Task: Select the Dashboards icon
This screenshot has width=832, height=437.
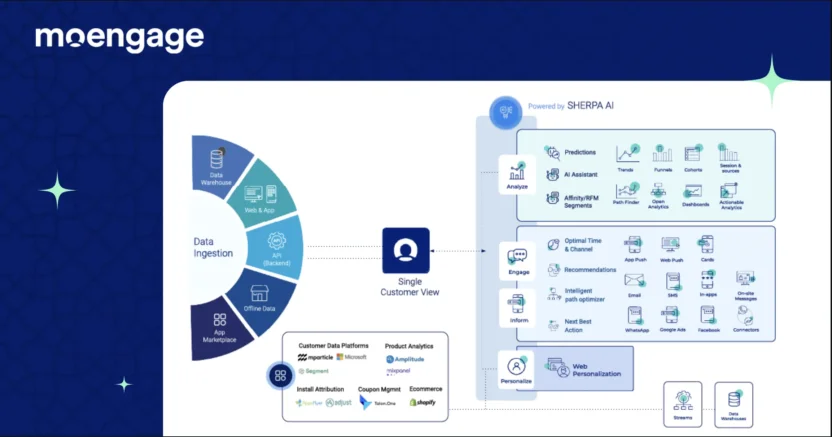Action: tap(693, 191)
